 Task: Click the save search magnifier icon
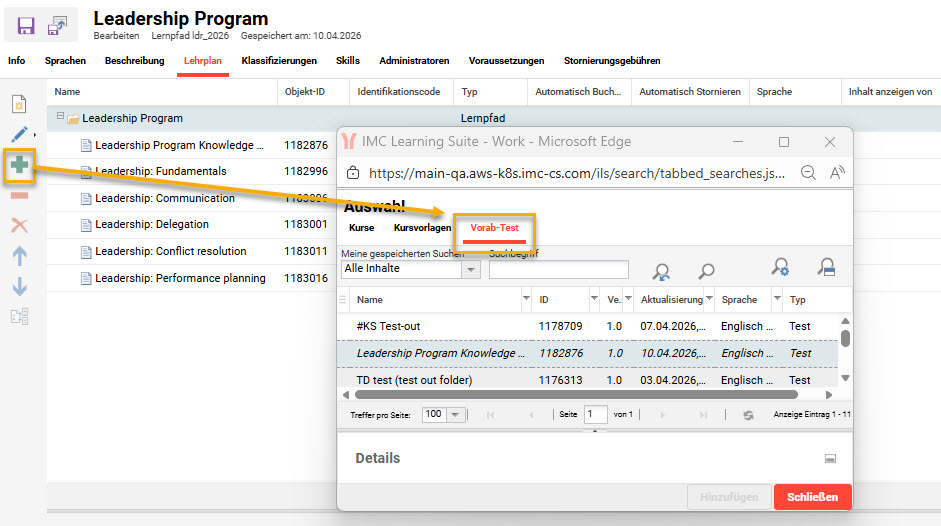pyautogui.click(x=825, y=268)
